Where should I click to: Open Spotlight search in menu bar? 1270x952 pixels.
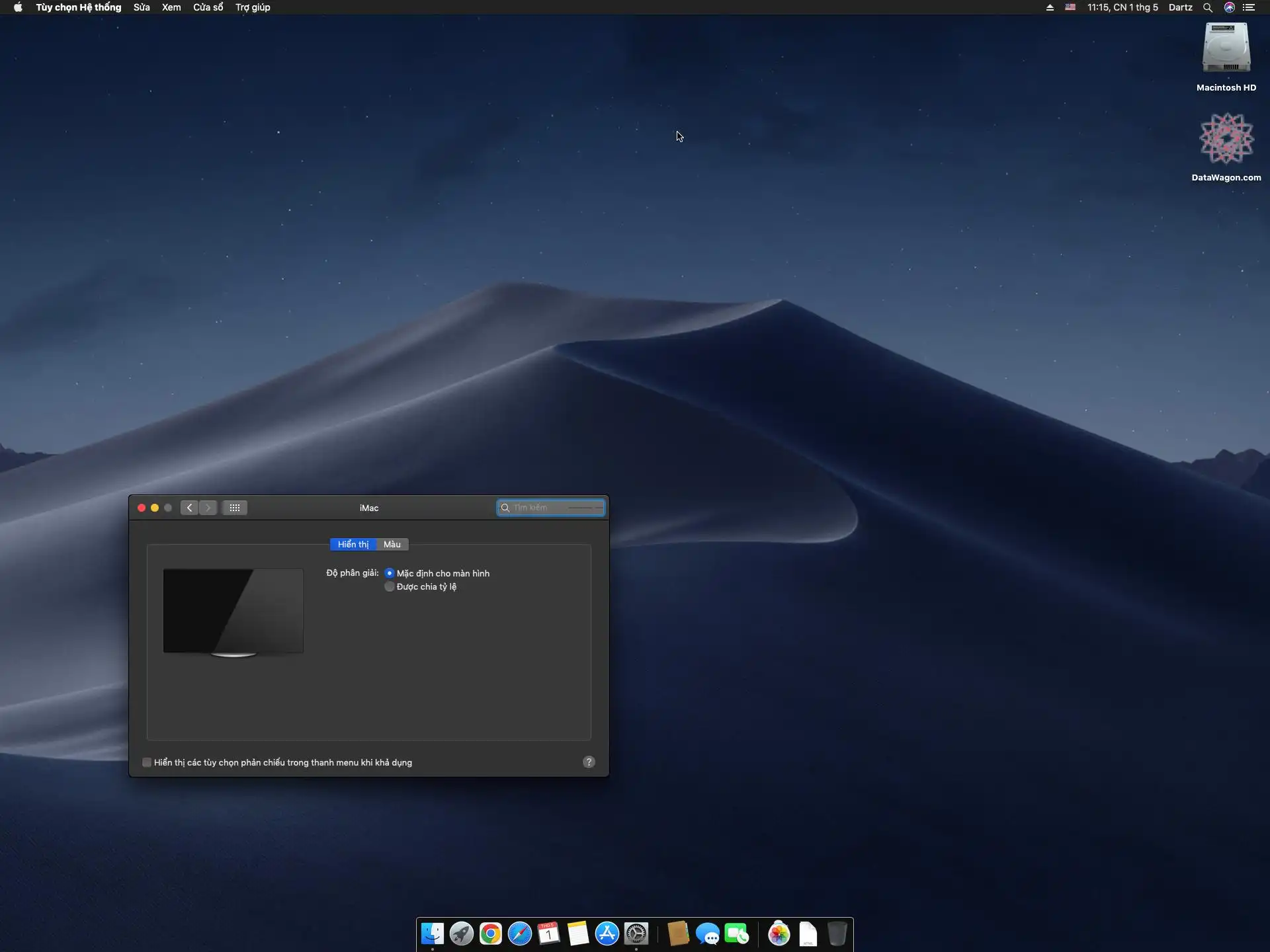(1208, 7)
